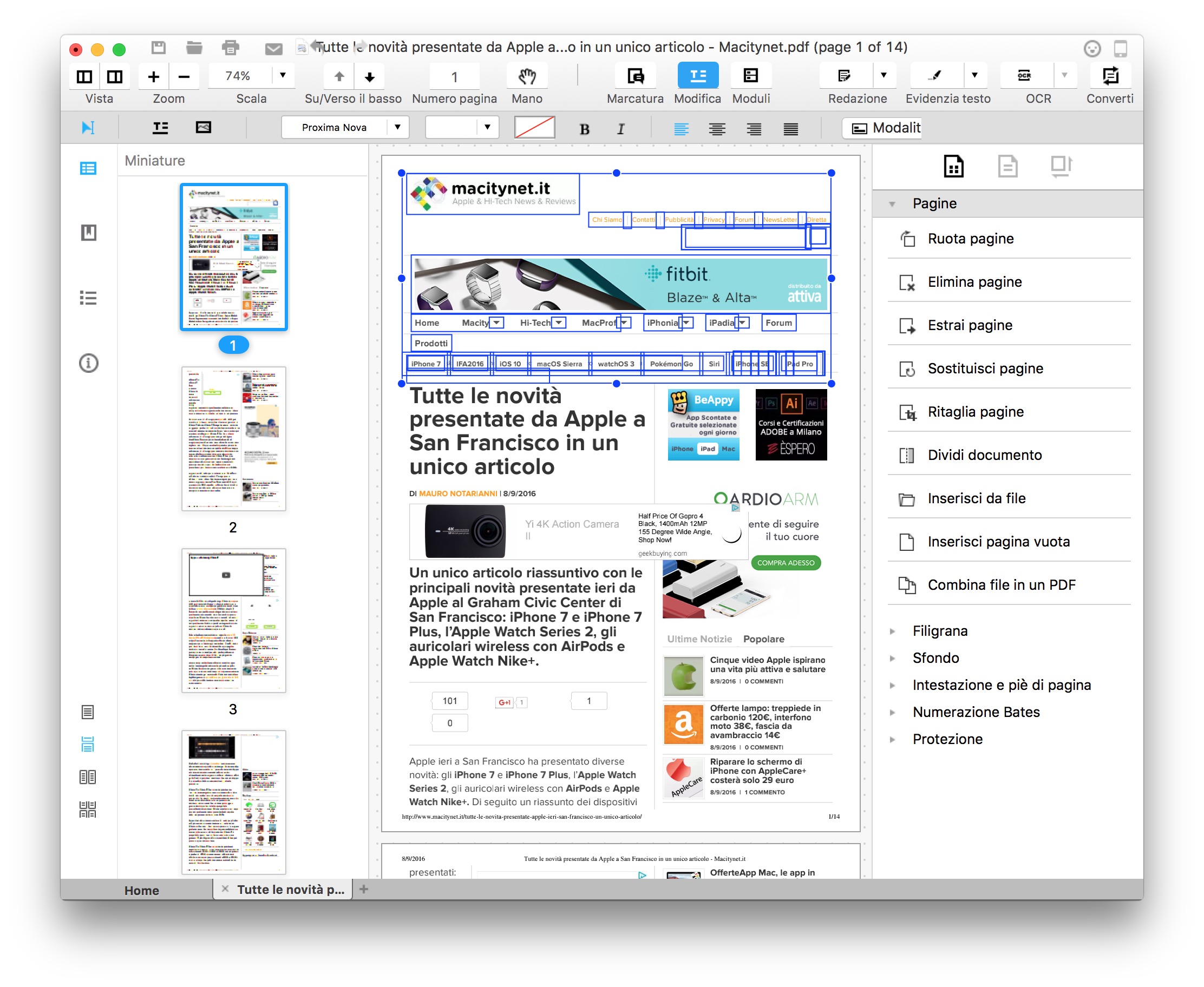Select page 3 thumbnail
The image size is (1204, 987).
click(233, 620)
